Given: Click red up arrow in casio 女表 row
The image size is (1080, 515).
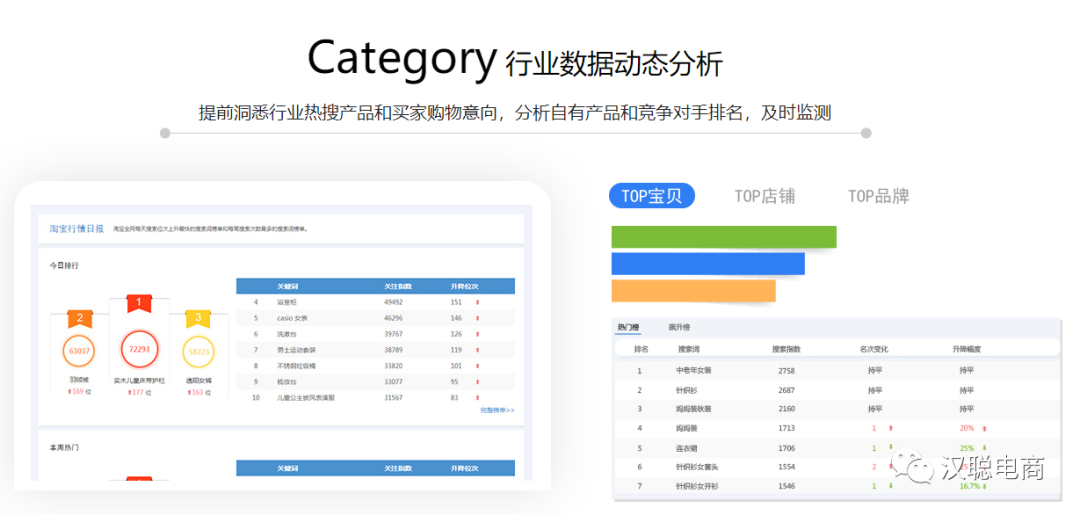Looking at the screenshot, I should click(478, 318).
